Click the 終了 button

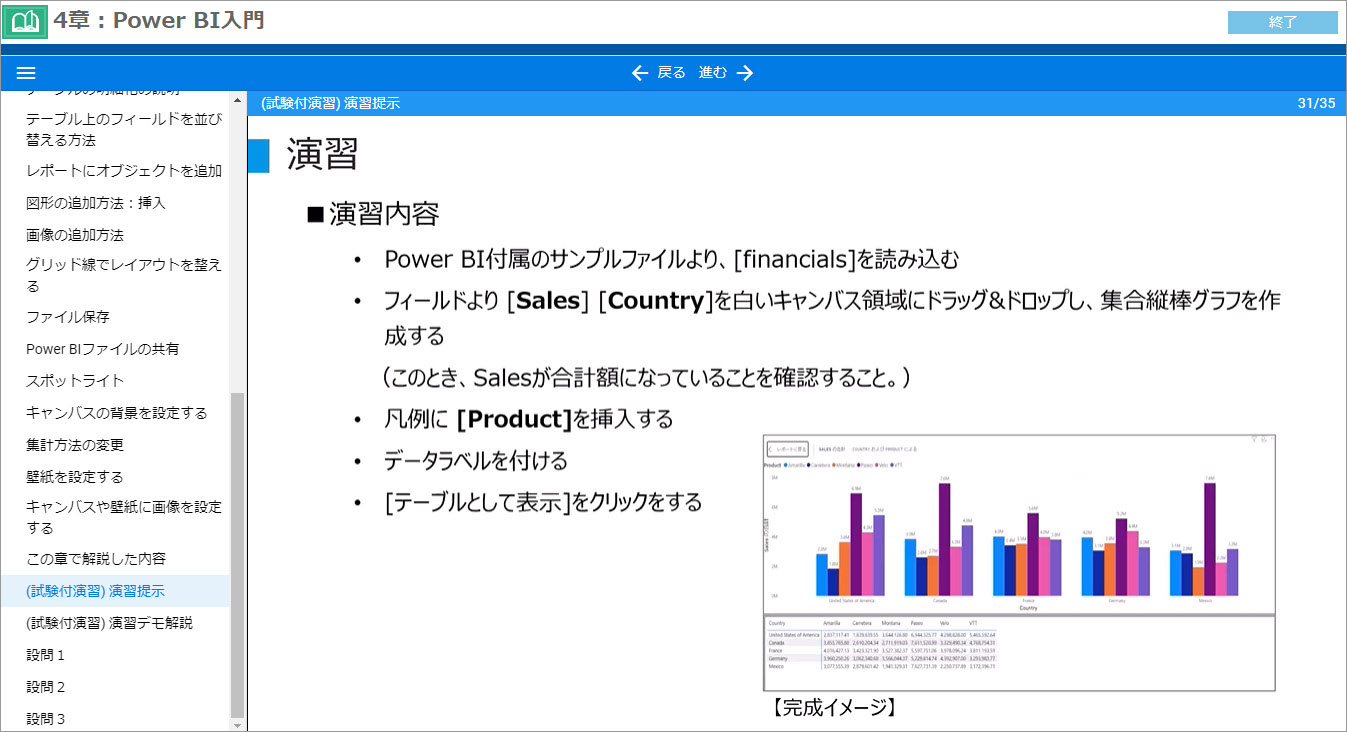[1282, 22]
